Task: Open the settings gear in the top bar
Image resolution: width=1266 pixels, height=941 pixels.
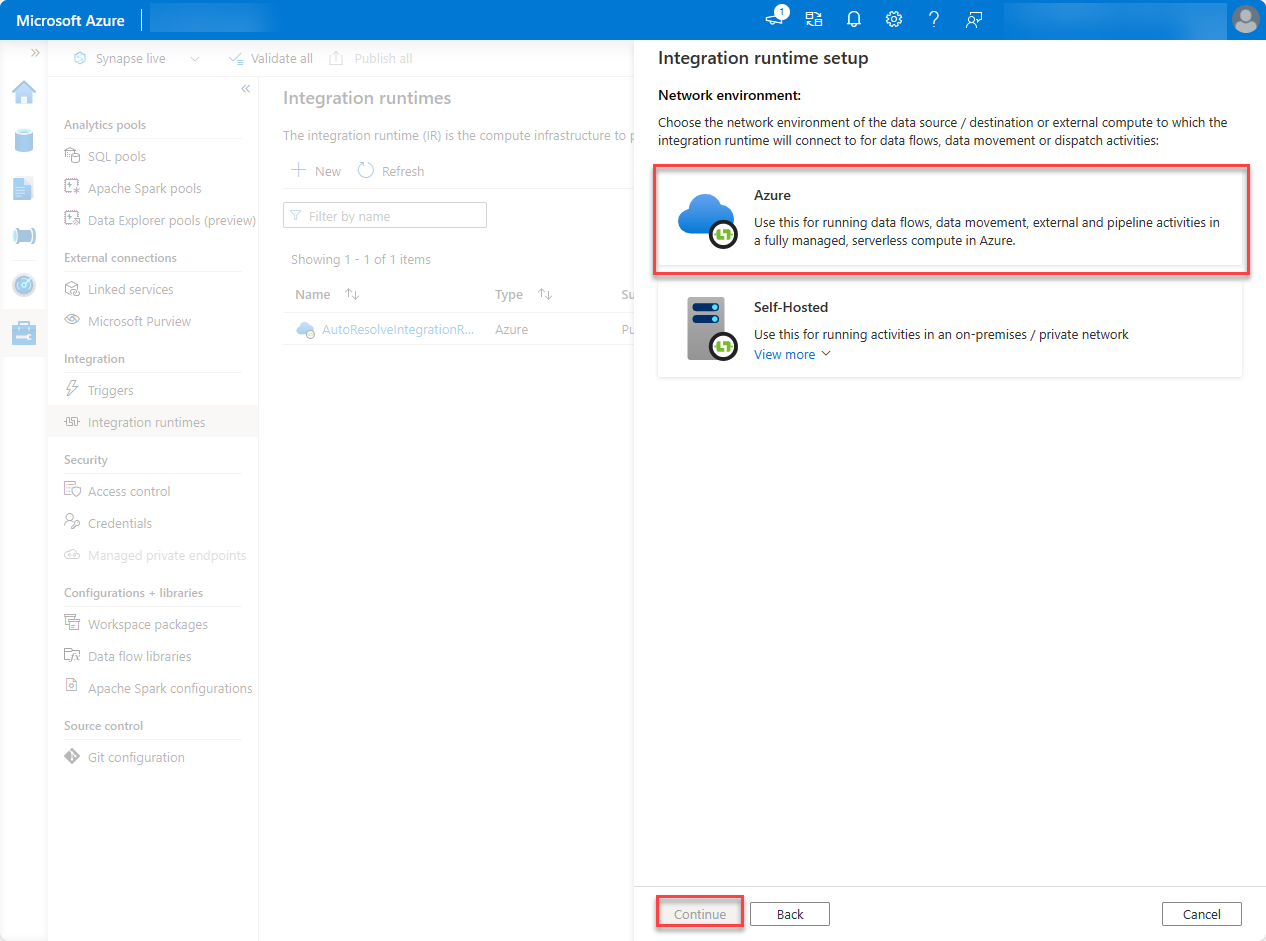Action: [893, 19]
